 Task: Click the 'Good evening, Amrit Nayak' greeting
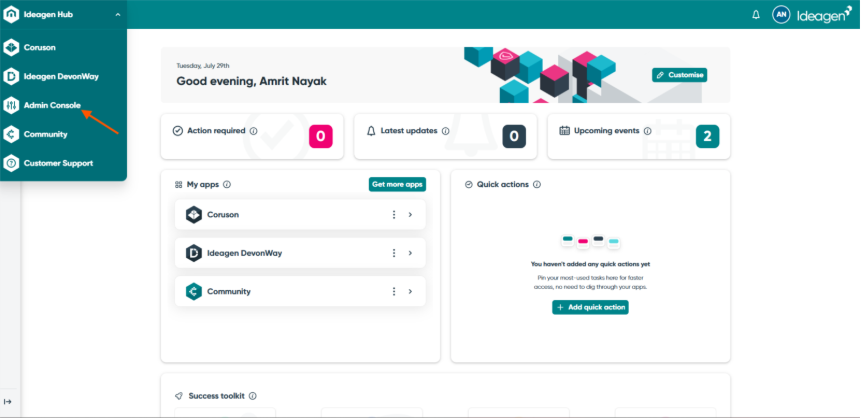click(x=252, y=82)
